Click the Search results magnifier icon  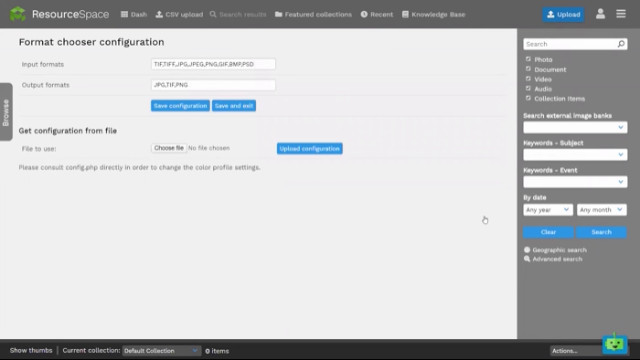click(213, 14)
